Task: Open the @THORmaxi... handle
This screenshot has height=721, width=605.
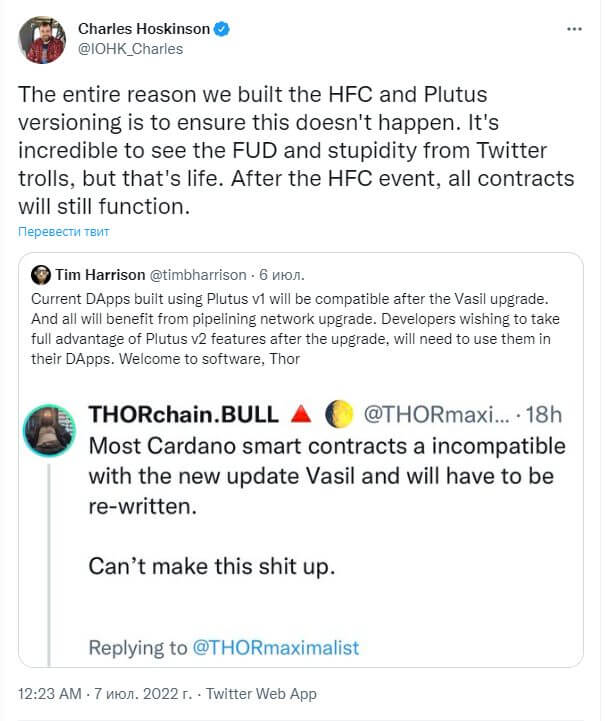Action: (437, 414)
